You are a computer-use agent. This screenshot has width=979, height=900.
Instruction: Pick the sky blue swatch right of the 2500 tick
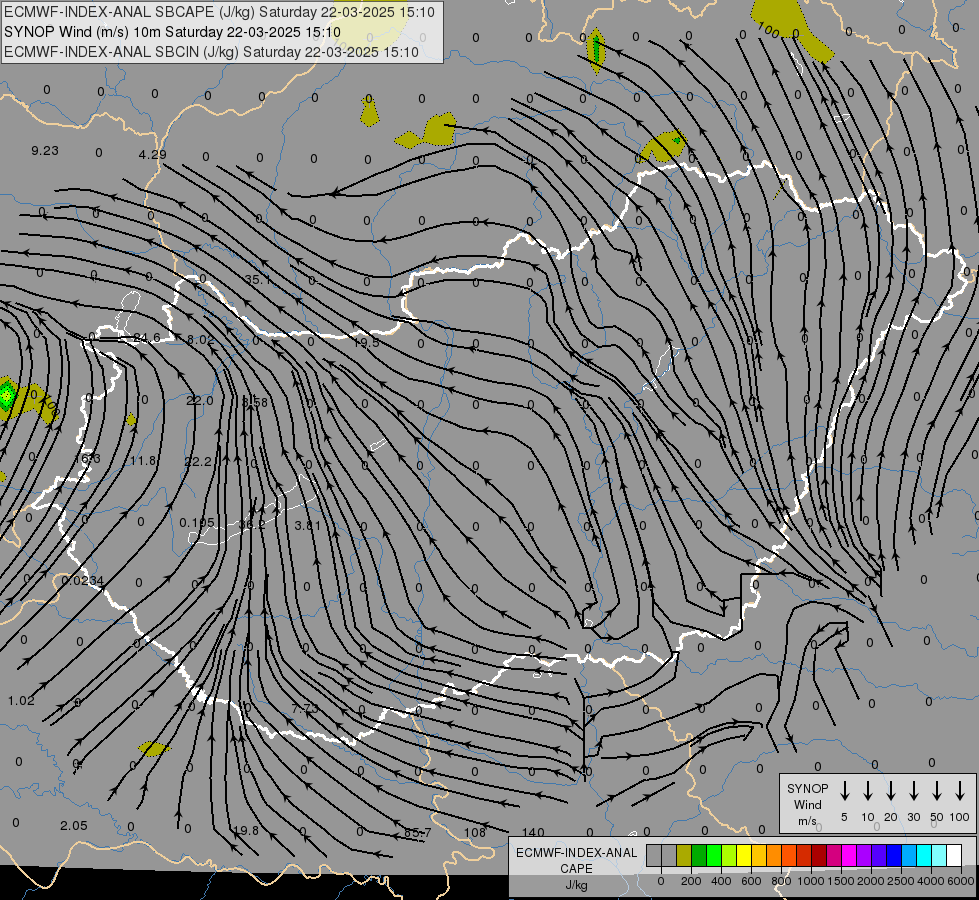[909, 856]
